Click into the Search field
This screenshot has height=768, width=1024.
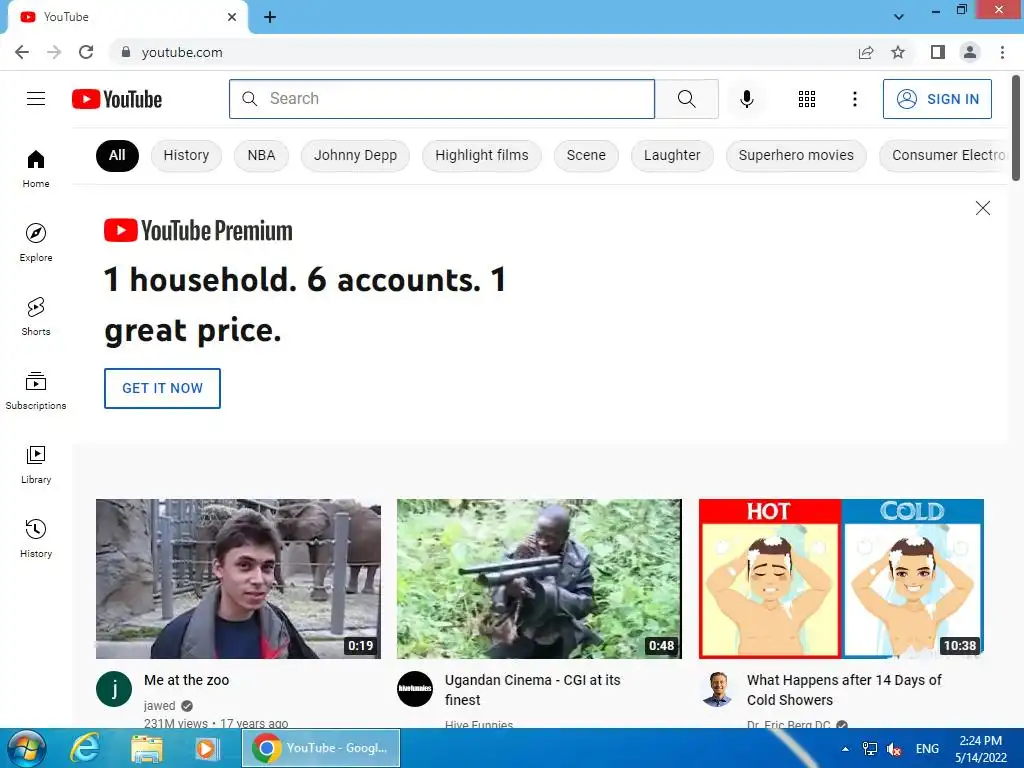coord(442,99)
